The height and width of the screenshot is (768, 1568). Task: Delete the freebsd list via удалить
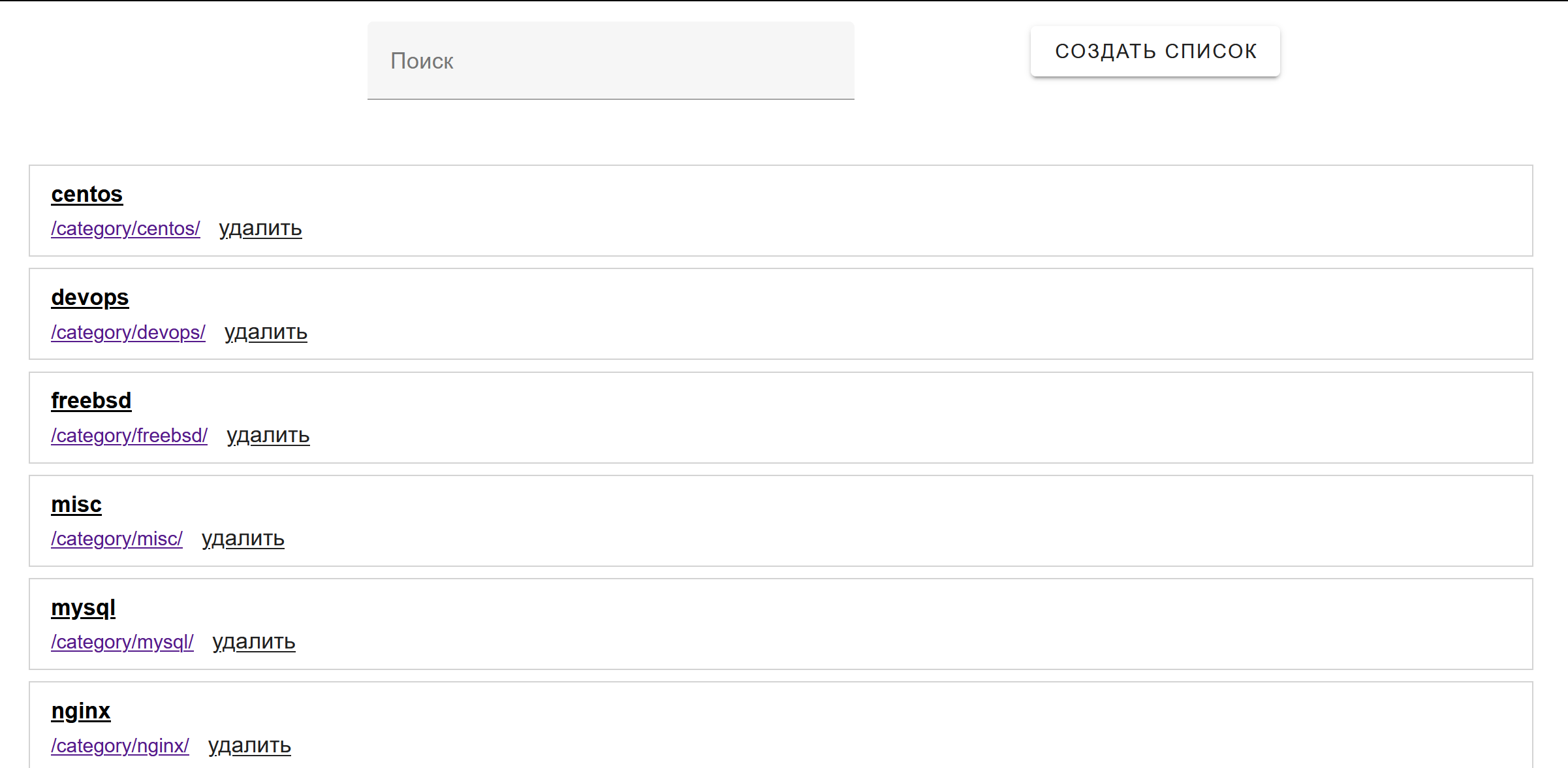click(x=268, y=436)
